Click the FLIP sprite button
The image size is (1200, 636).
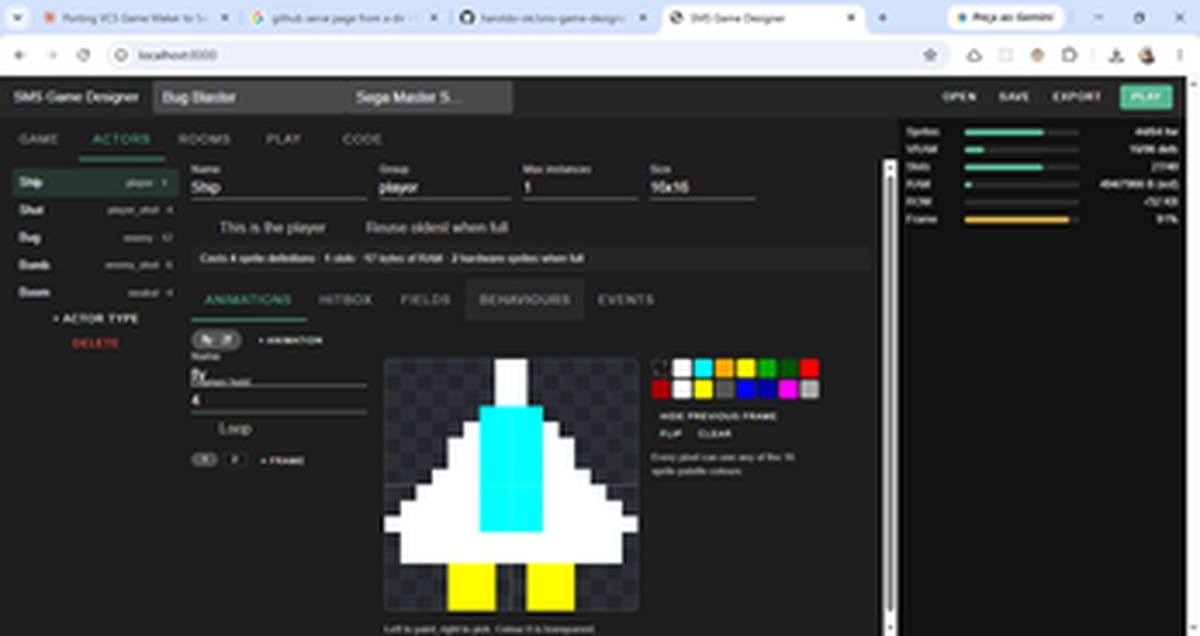[671, 434]
